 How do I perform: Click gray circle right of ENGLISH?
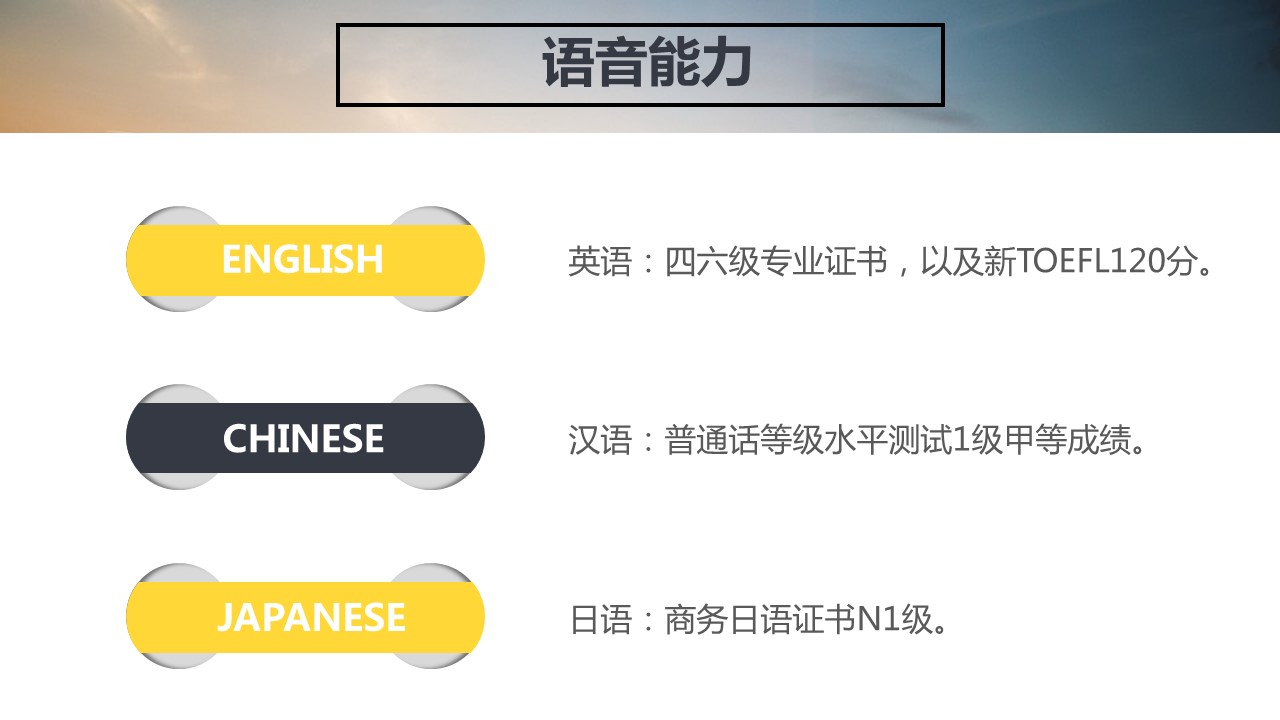pos(432,215)
